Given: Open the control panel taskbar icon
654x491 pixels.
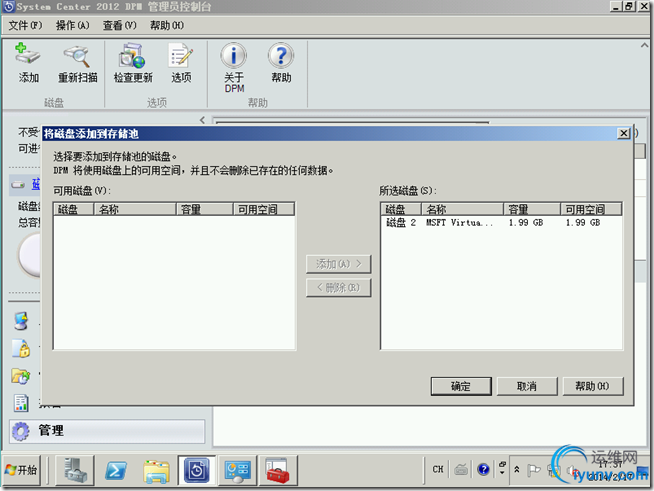Looking at the screenshot, I should point(237,470).
